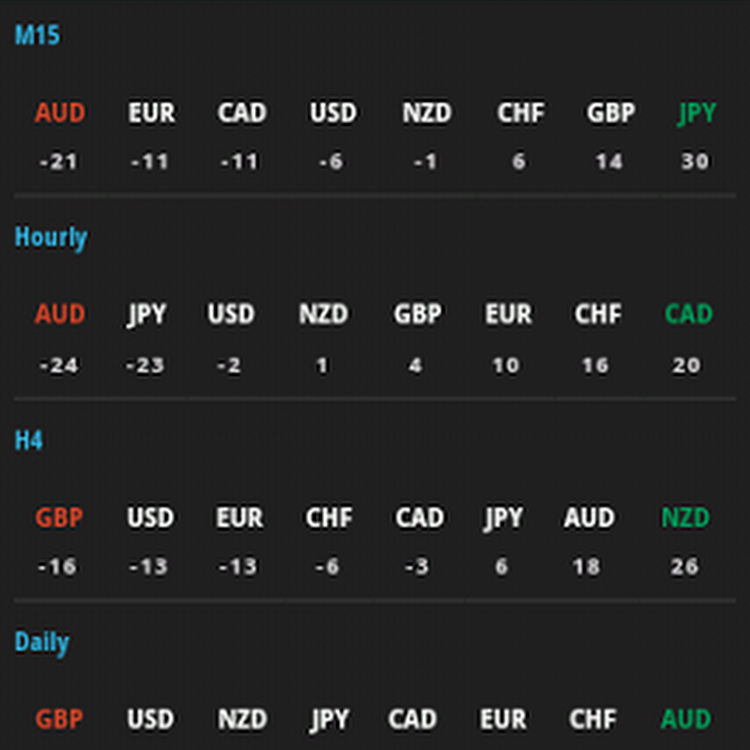Screen dimensions: 750x750
Task: Click the 26 value under NZD in H4
Action: (x=685, y=568)
